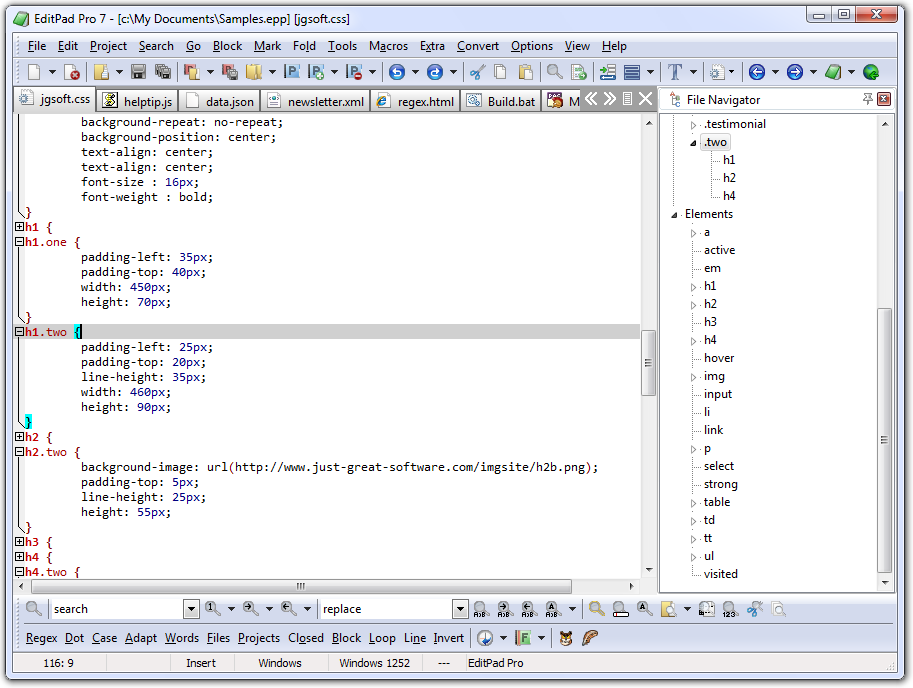Click the Redo blue arrow icon
913x688 pixels.
click(435, 72)
